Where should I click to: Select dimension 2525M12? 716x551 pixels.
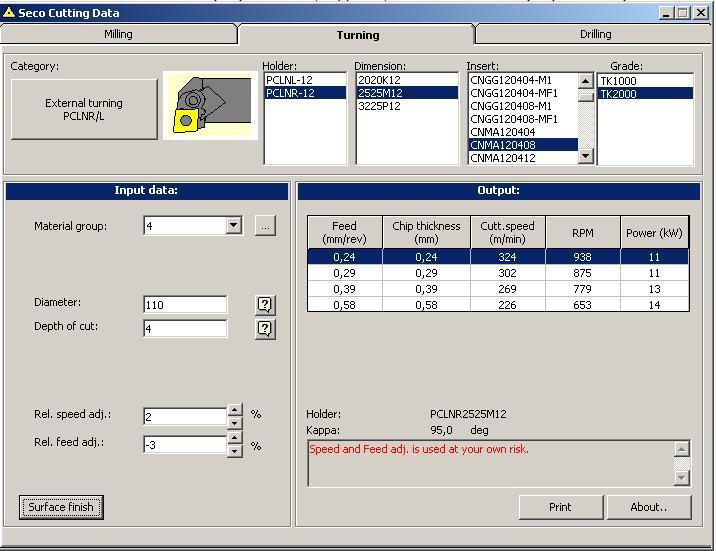point(407,93)
